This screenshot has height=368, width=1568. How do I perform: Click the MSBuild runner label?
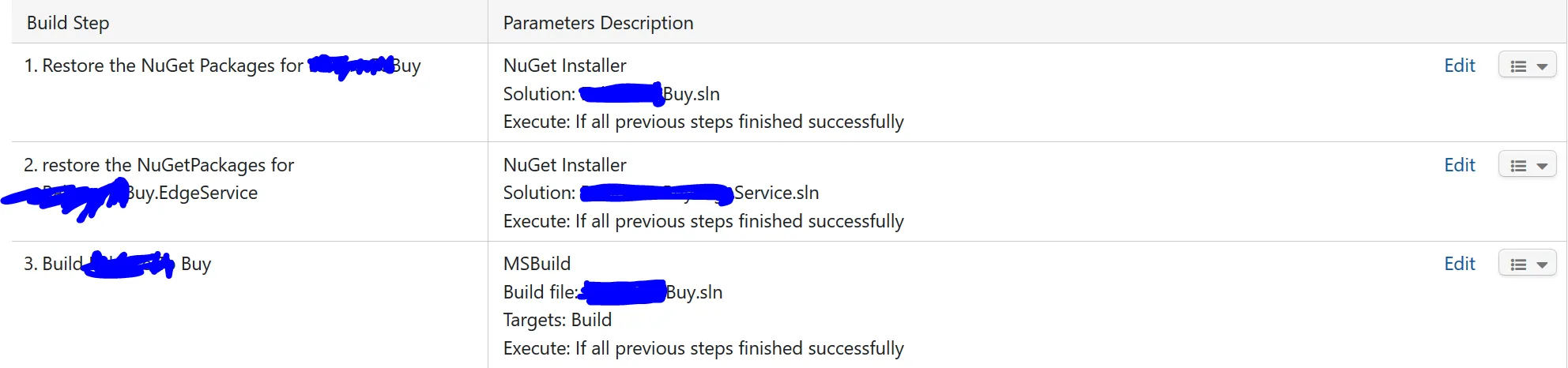tap(537, 264)
